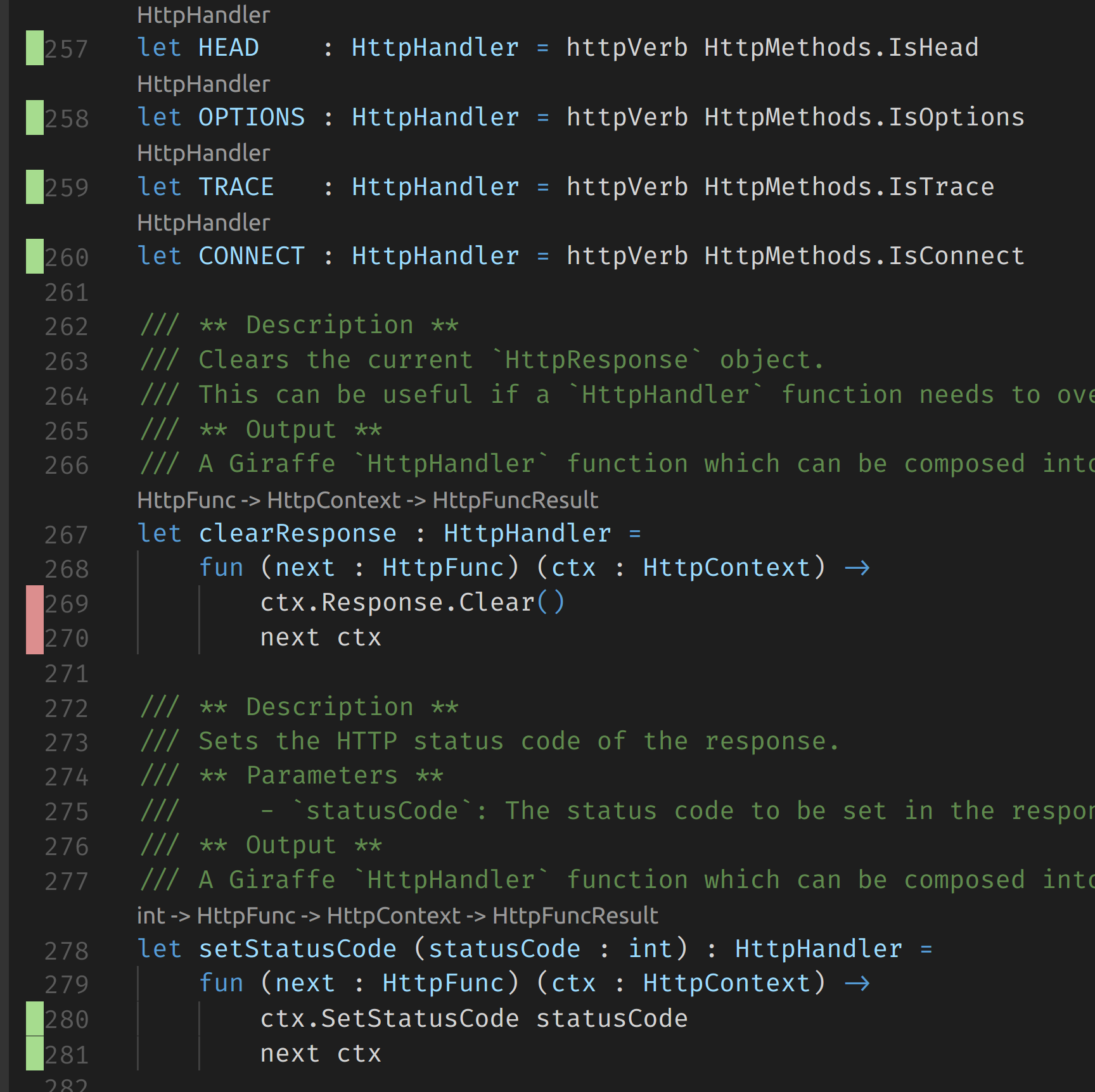Click the setStatusCode function name
The height and width of the screenshot is (1092, 1095).
tap(298, 949)
